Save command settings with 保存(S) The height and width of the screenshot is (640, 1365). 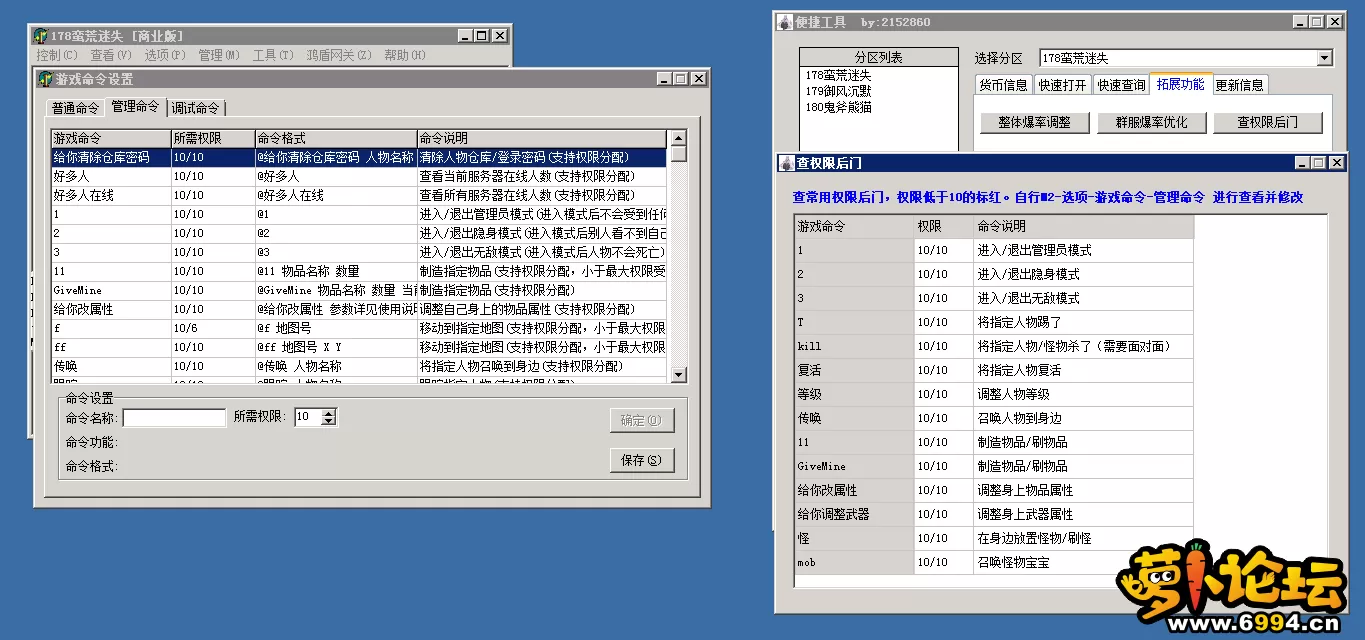click(x=641, y=460)
